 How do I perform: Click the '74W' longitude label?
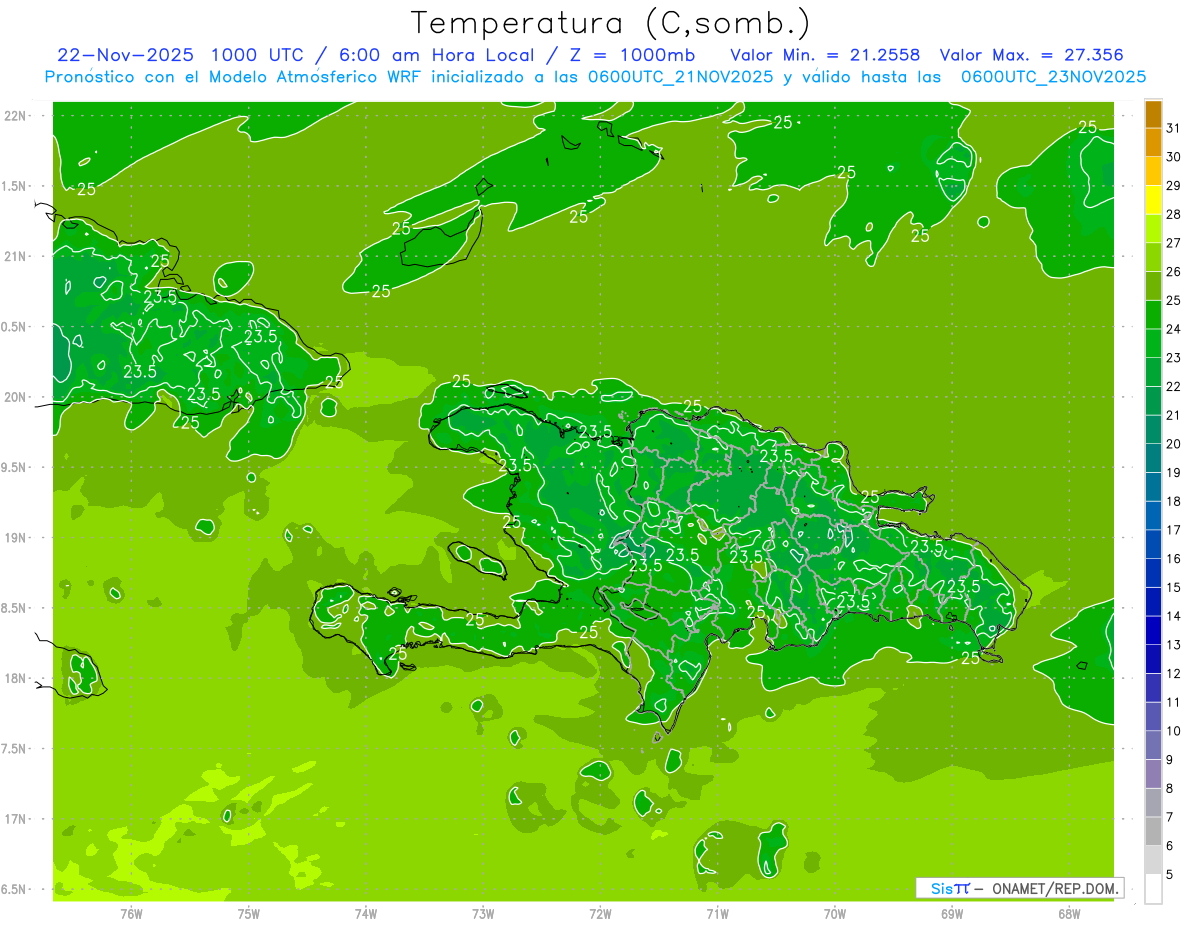point(366,913)
